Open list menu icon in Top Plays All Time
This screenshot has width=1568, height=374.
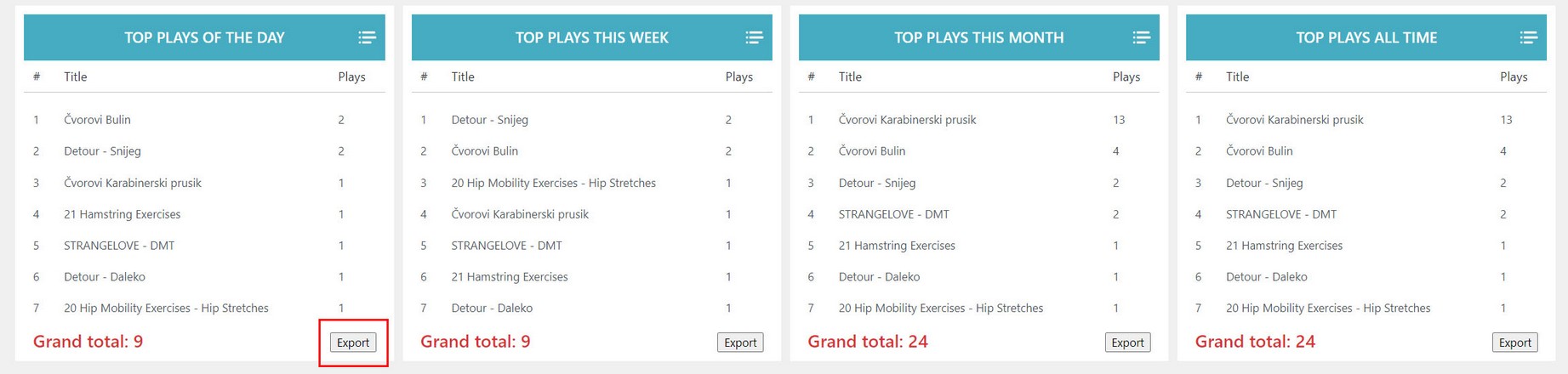pyautogui.click(x=1528, y=37)
